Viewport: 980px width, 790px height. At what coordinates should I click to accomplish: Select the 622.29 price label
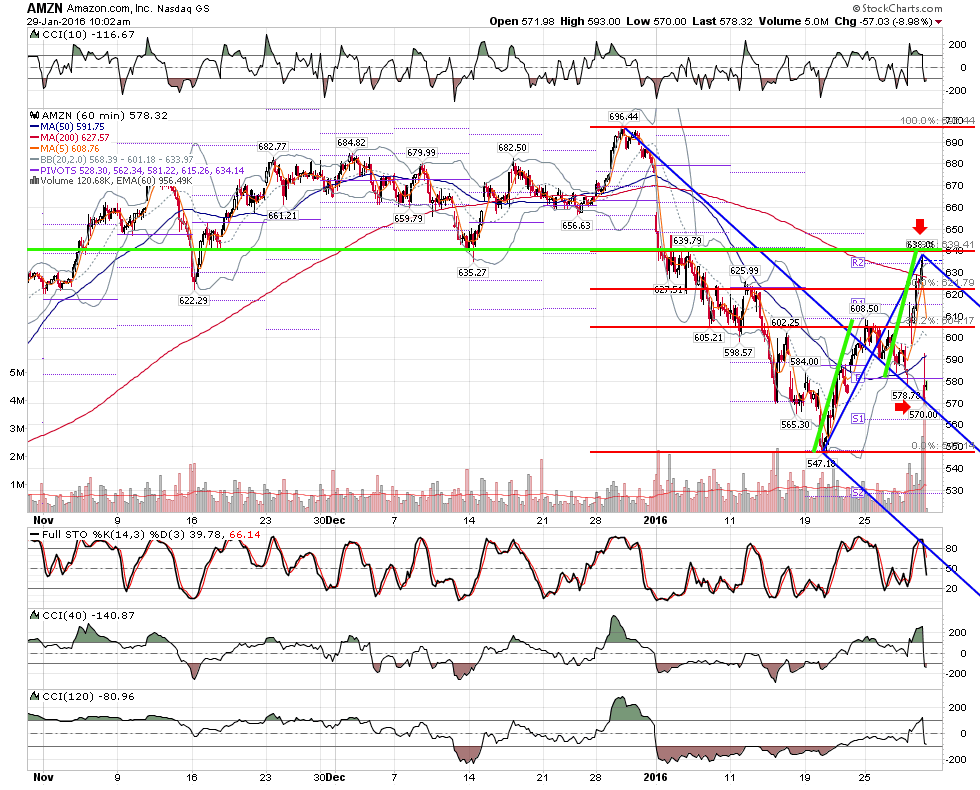[x=193, y=301]
